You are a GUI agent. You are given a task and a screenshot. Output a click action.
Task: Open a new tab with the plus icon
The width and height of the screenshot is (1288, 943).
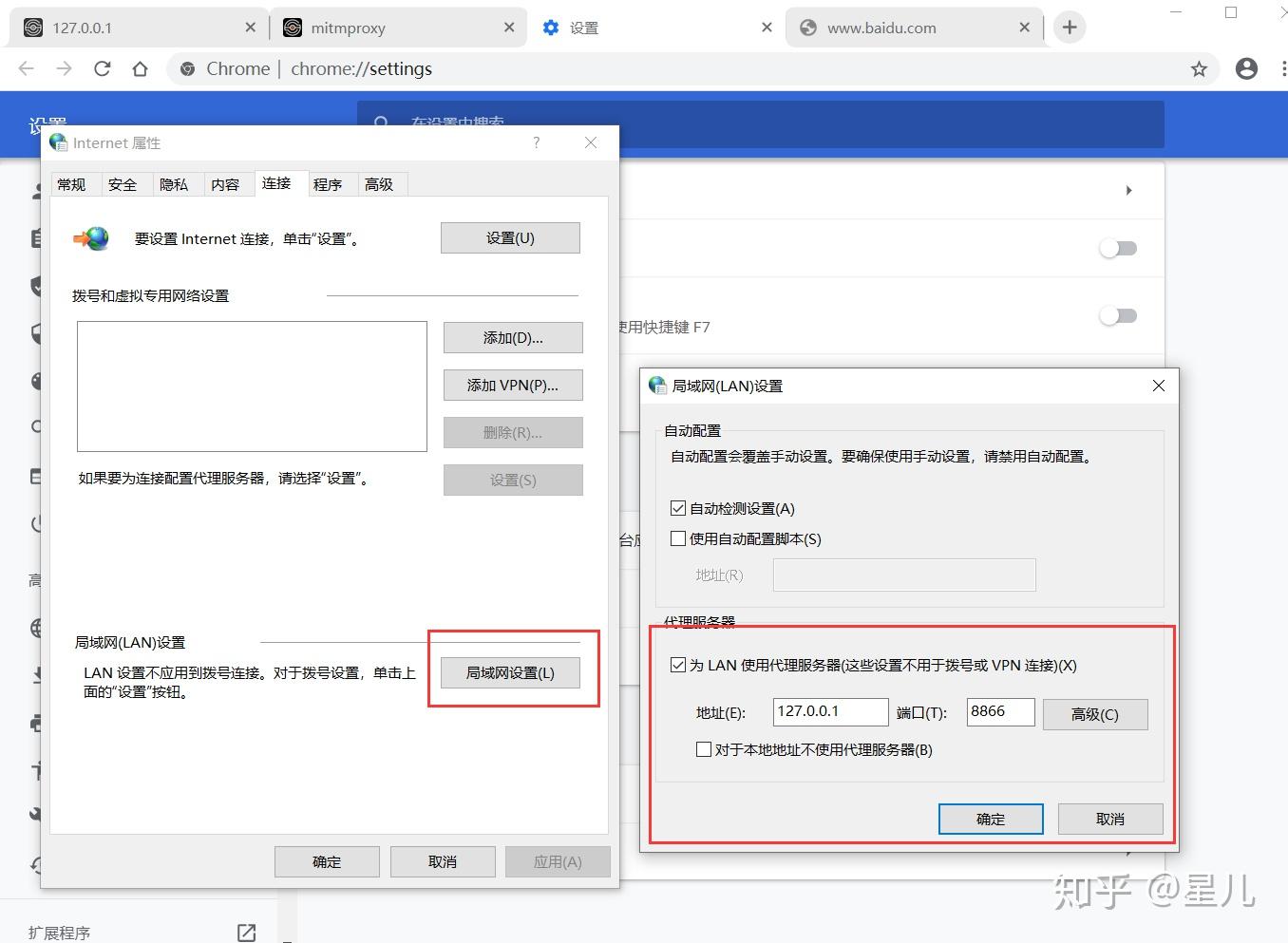click(x=1070, y=27)
